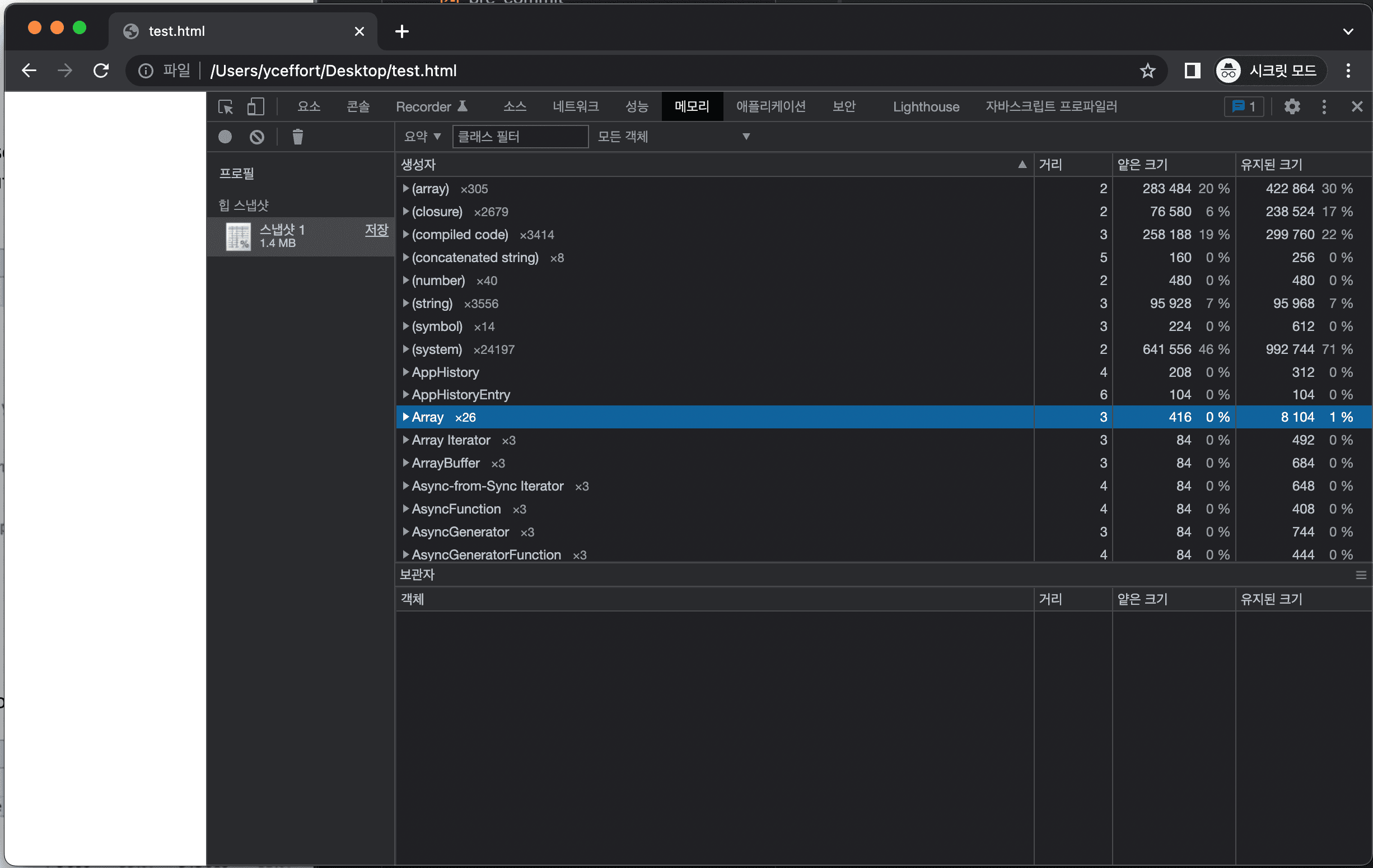Switch to the Lighthouse tab
1373x868 pixels.
[x=926, y=106]
